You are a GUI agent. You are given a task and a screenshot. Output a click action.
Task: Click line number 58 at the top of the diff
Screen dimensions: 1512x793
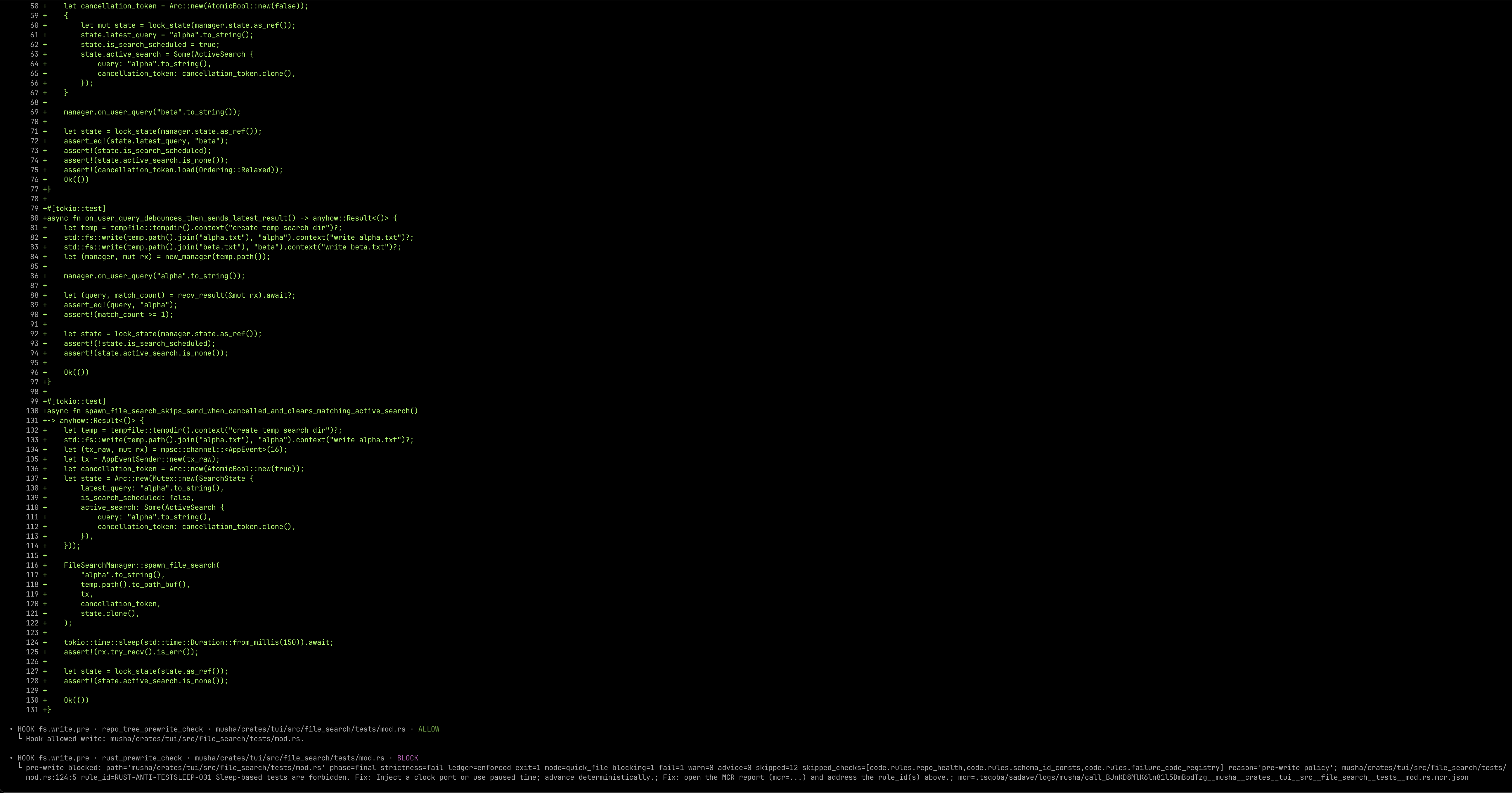[33, 6]
